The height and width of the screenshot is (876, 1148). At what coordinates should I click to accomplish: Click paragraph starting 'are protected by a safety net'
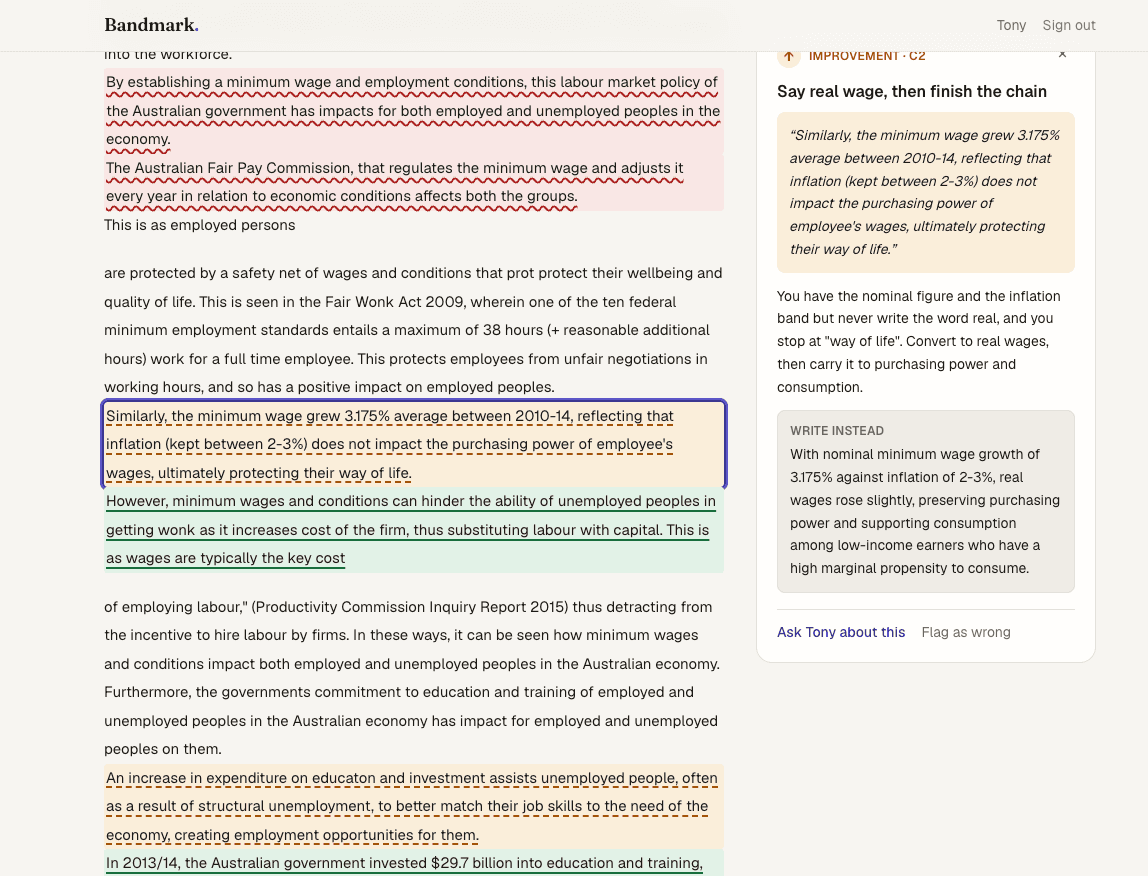414,330
